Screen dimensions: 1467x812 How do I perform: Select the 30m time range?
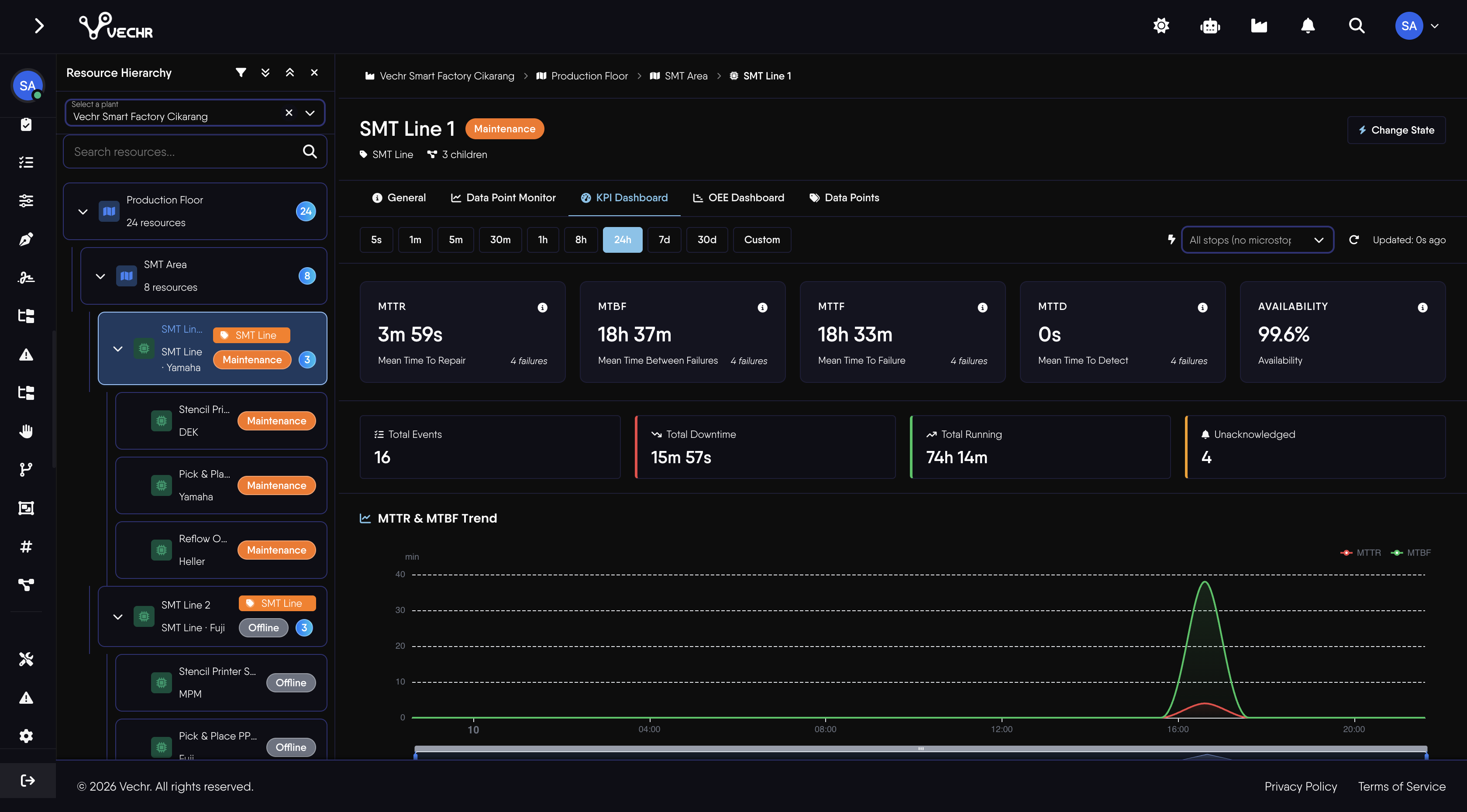click(500, 240)
